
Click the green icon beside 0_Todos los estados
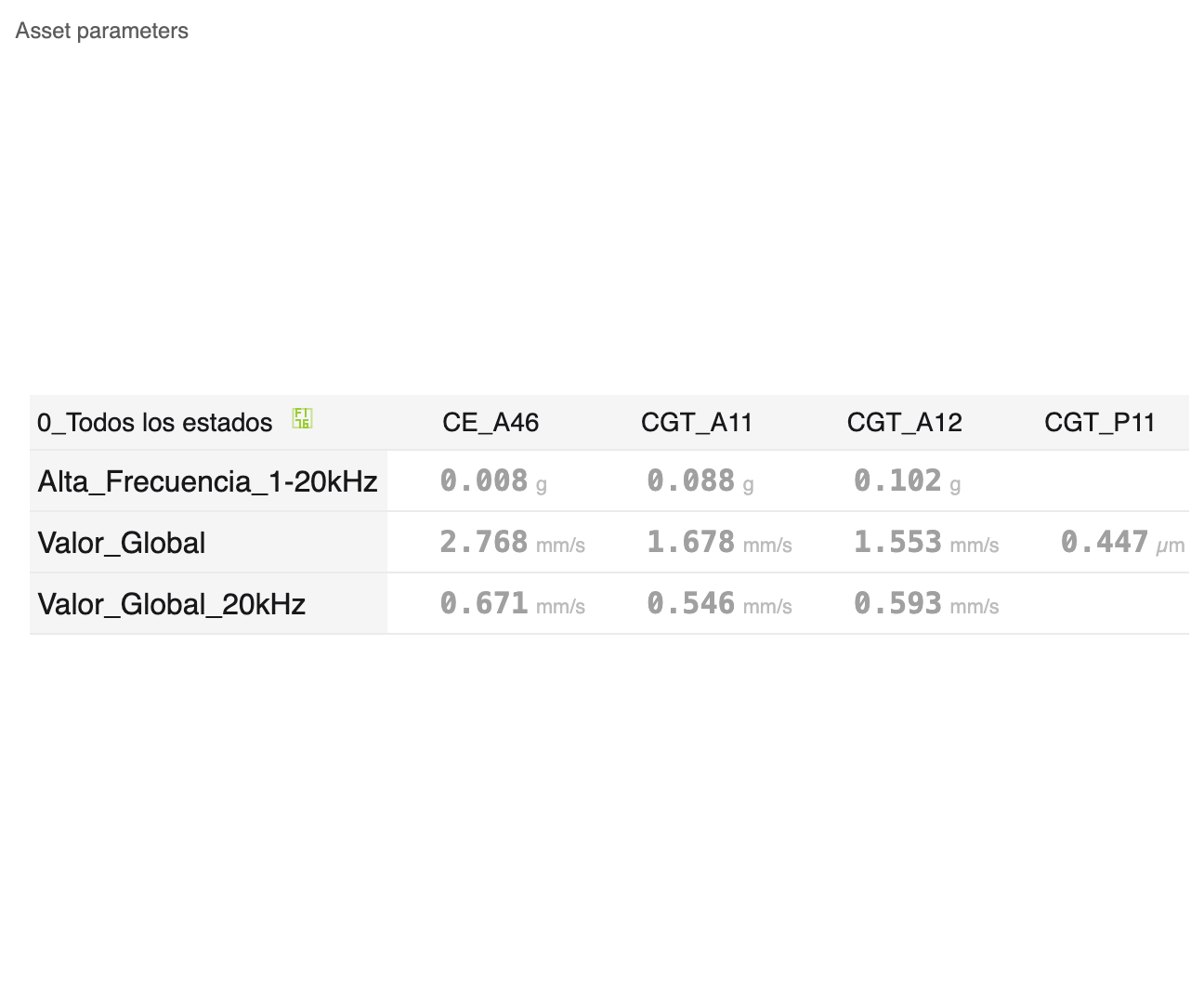click(302, 418)
